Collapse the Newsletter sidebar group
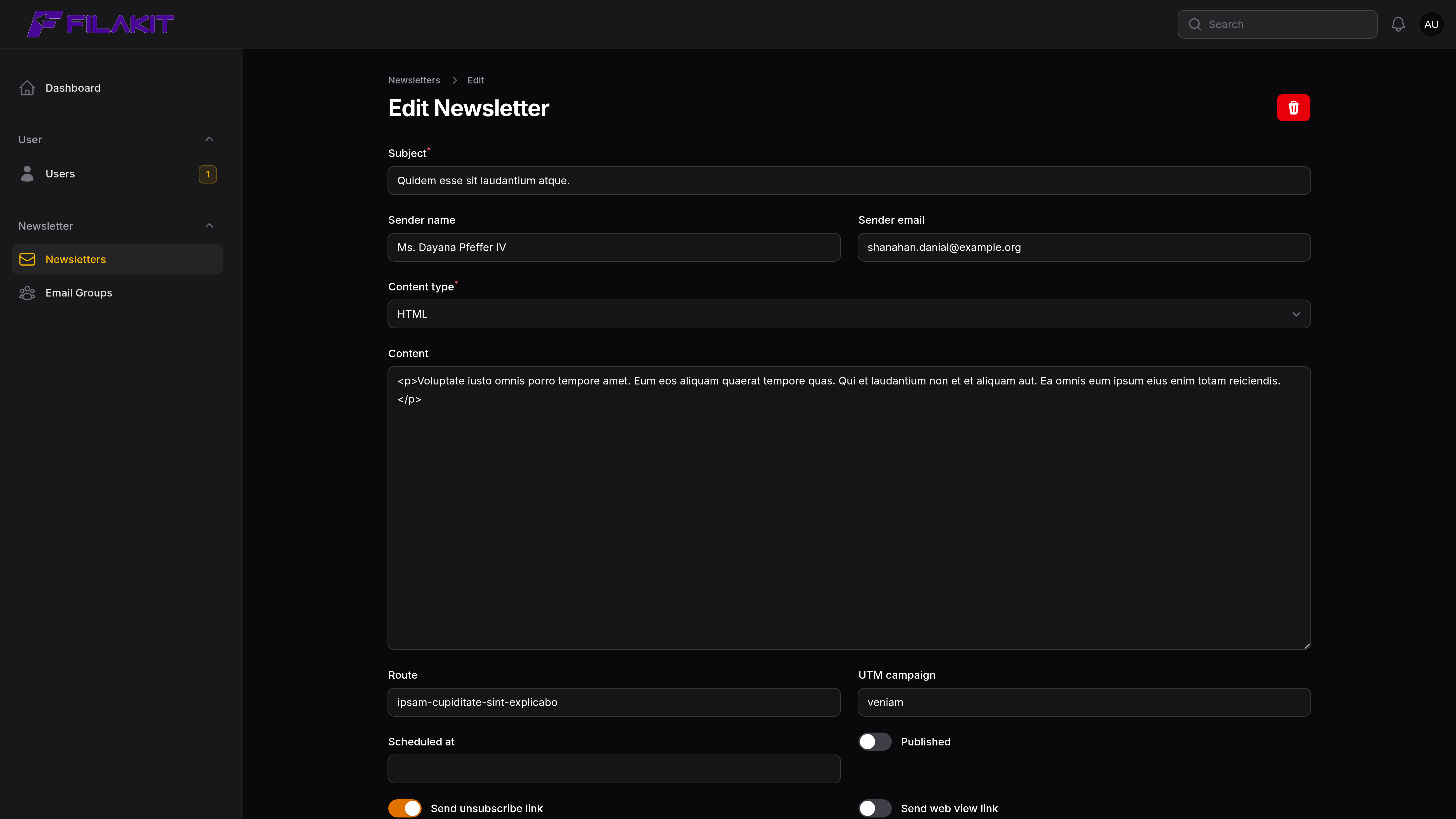 [x=209, y=226]
